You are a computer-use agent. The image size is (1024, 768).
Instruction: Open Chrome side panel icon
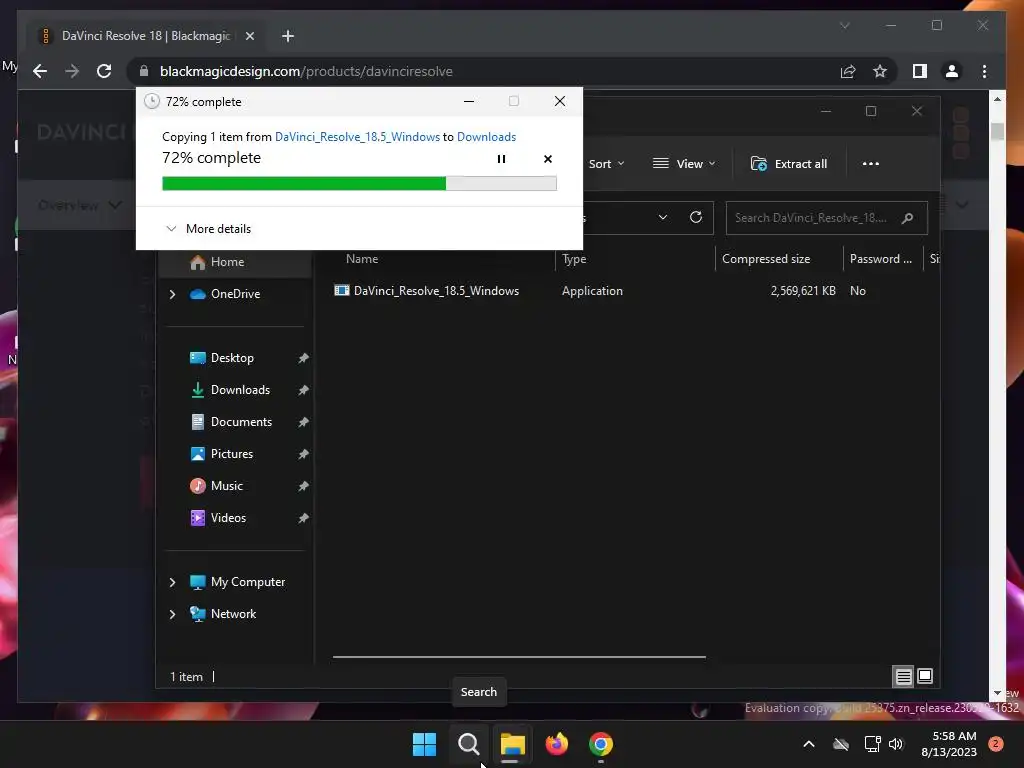(920, 71)
